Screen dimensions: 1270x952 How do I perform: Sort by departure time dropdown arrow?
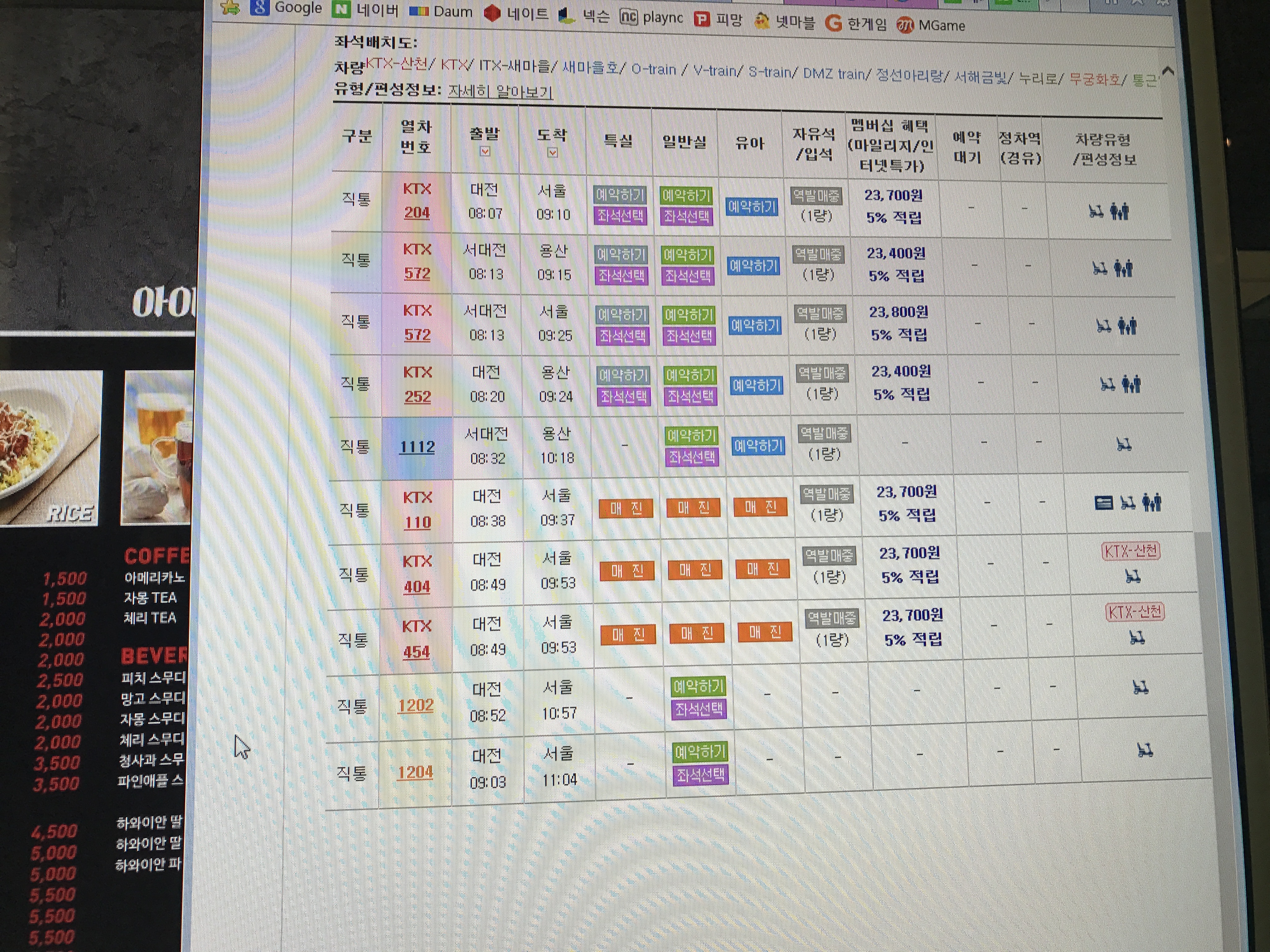tap(485, 151)
